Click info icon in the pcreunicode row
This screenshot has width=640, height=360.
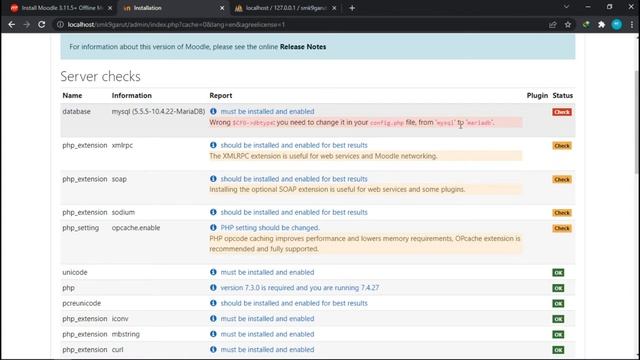213,303
